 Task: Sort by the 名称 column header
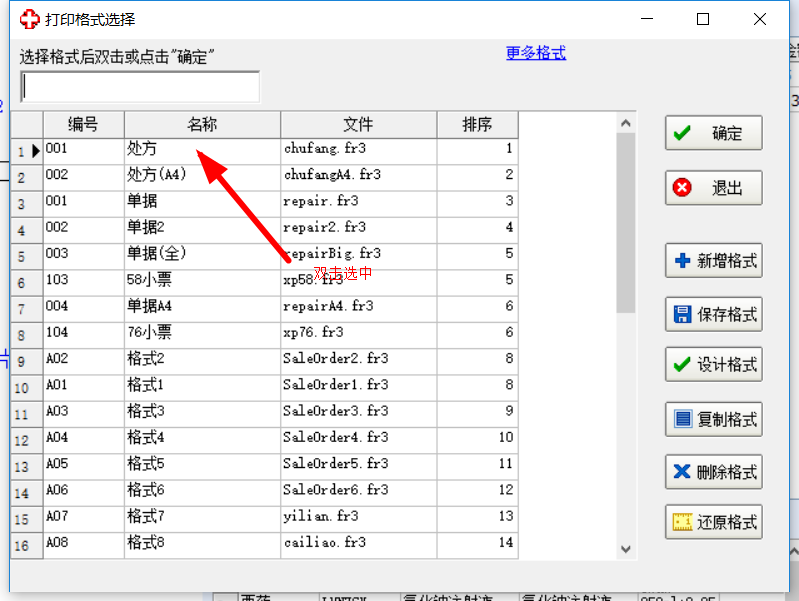(x=202, y=124)
